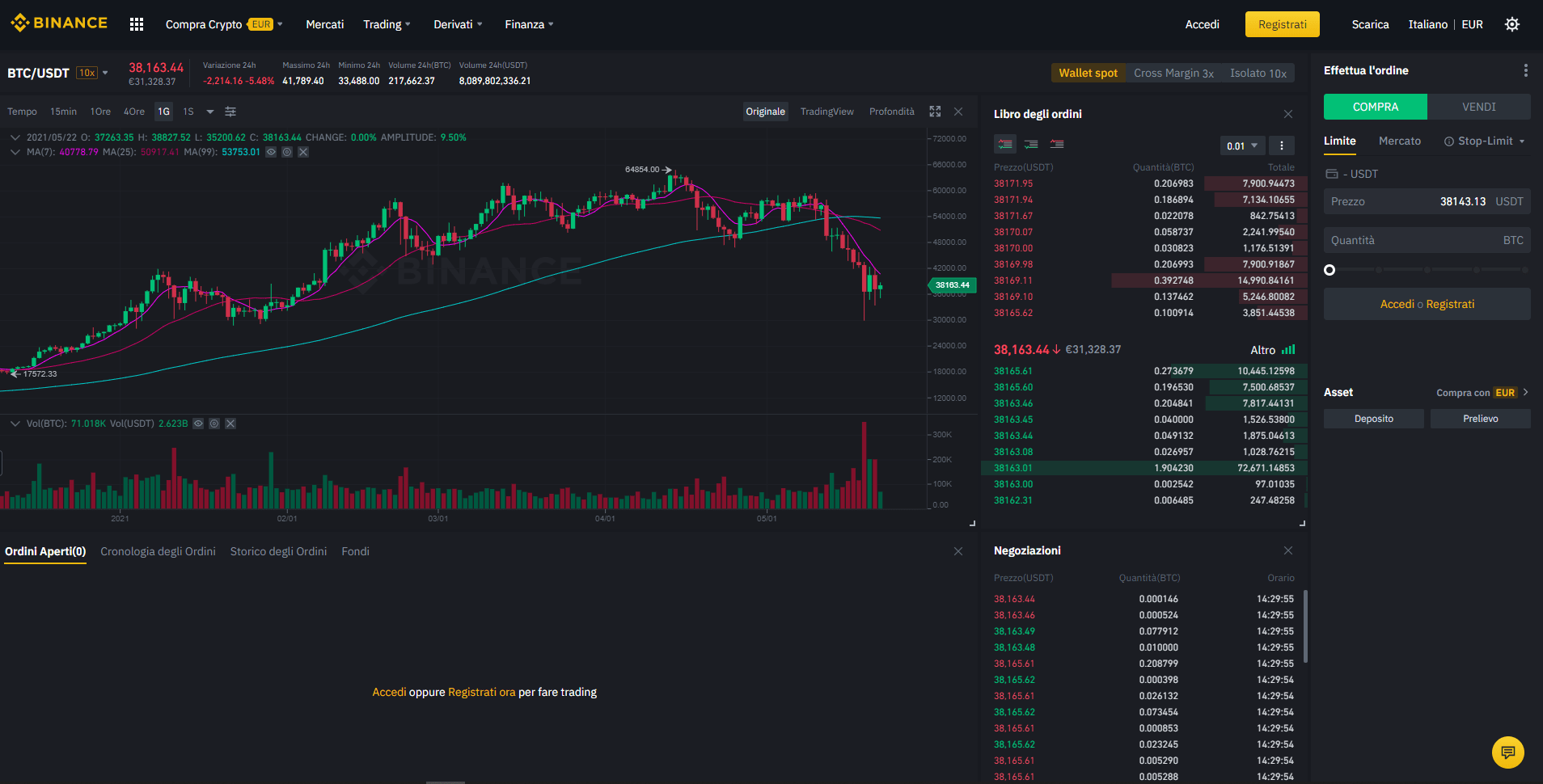
Task: Expand the BTC/USDT pair selector arrow
Action: coord(105,73)
